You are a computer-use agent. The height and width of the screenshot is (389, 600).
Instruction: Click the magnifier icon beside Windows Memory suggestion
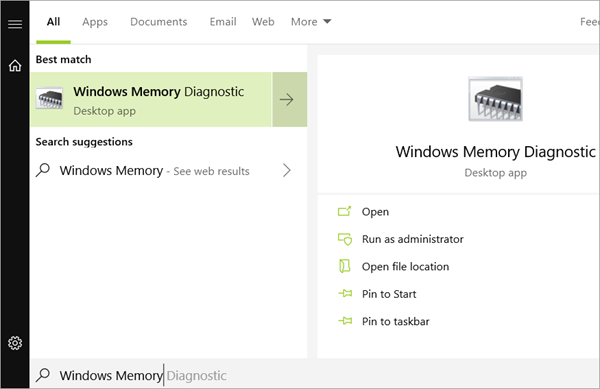(43, 170)
